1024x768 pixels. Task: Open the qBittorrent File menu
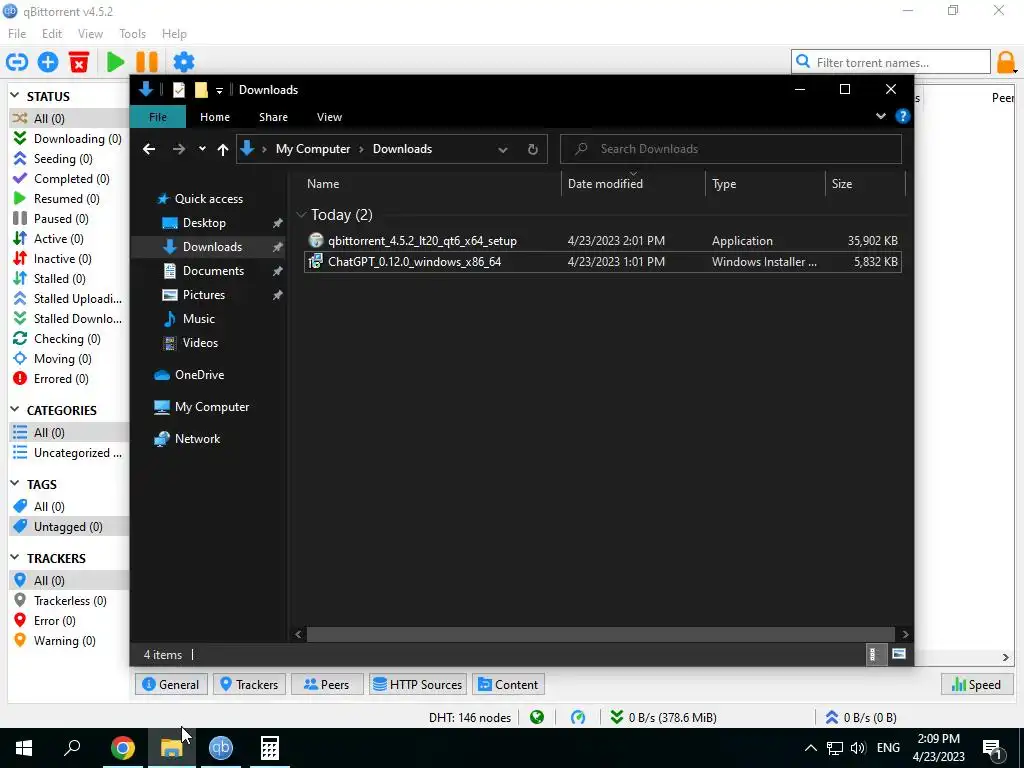click(x=17, y=33)
